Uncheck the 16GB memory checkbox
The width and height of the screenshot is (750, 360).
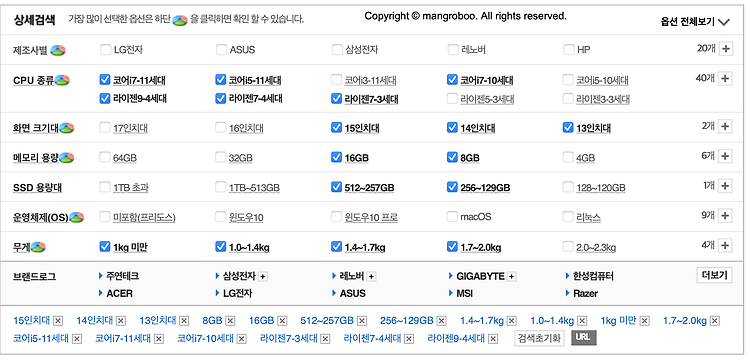coord(337,157)
